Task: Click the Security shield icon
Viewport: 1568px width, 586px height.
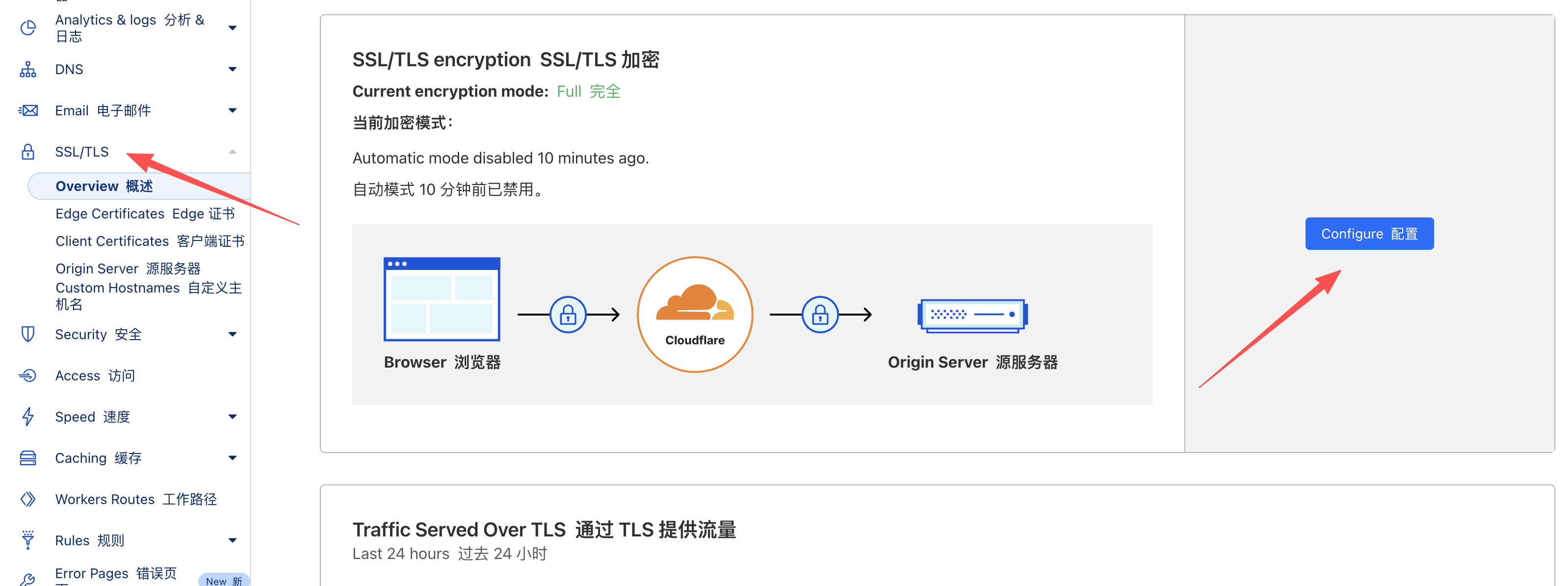Action: pos(28,334)
